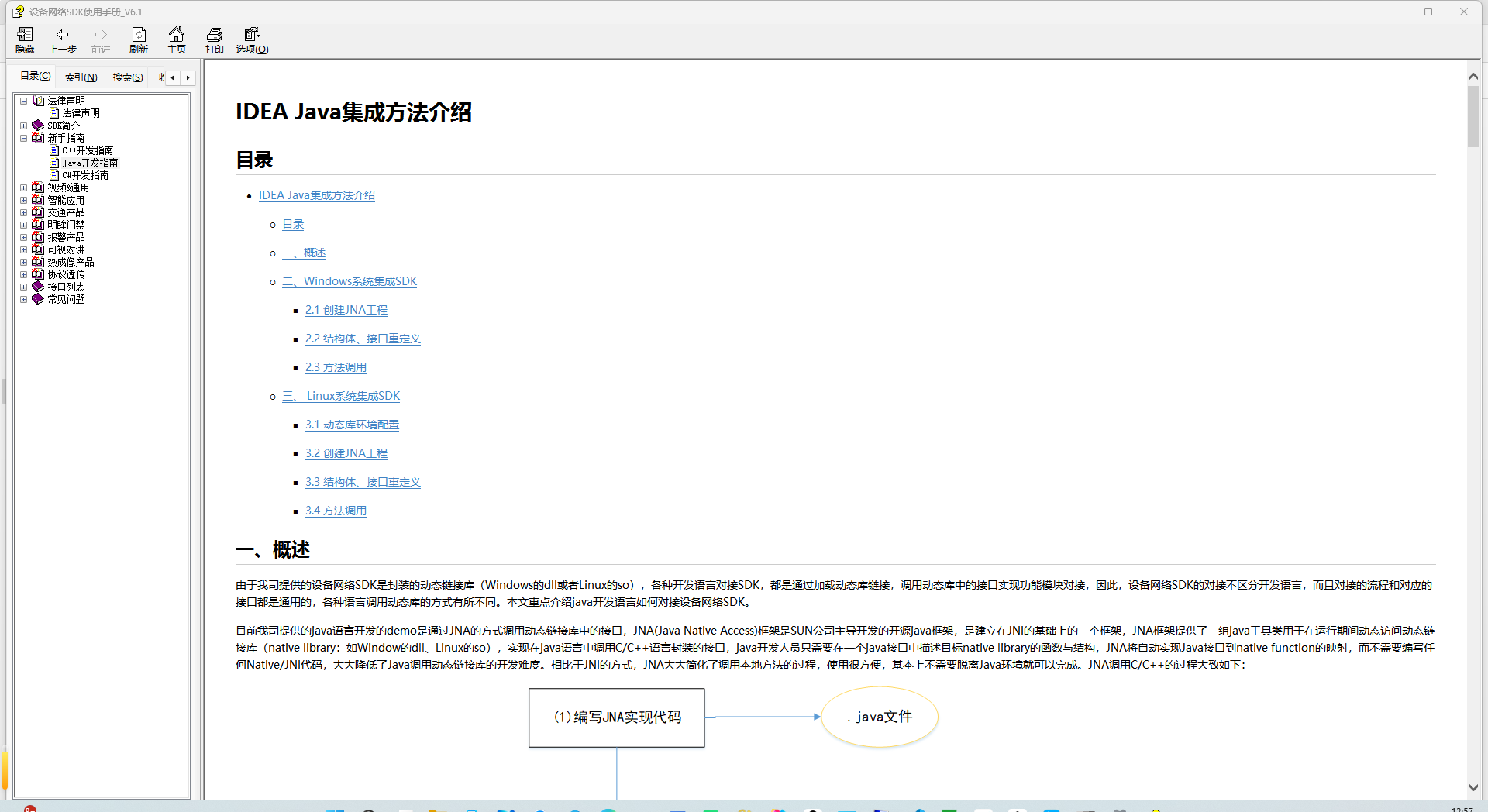Follow the 3.4 方法调用 hyperlink
The width and height of the screenshot is (1488, 812).
click(336, 510)
